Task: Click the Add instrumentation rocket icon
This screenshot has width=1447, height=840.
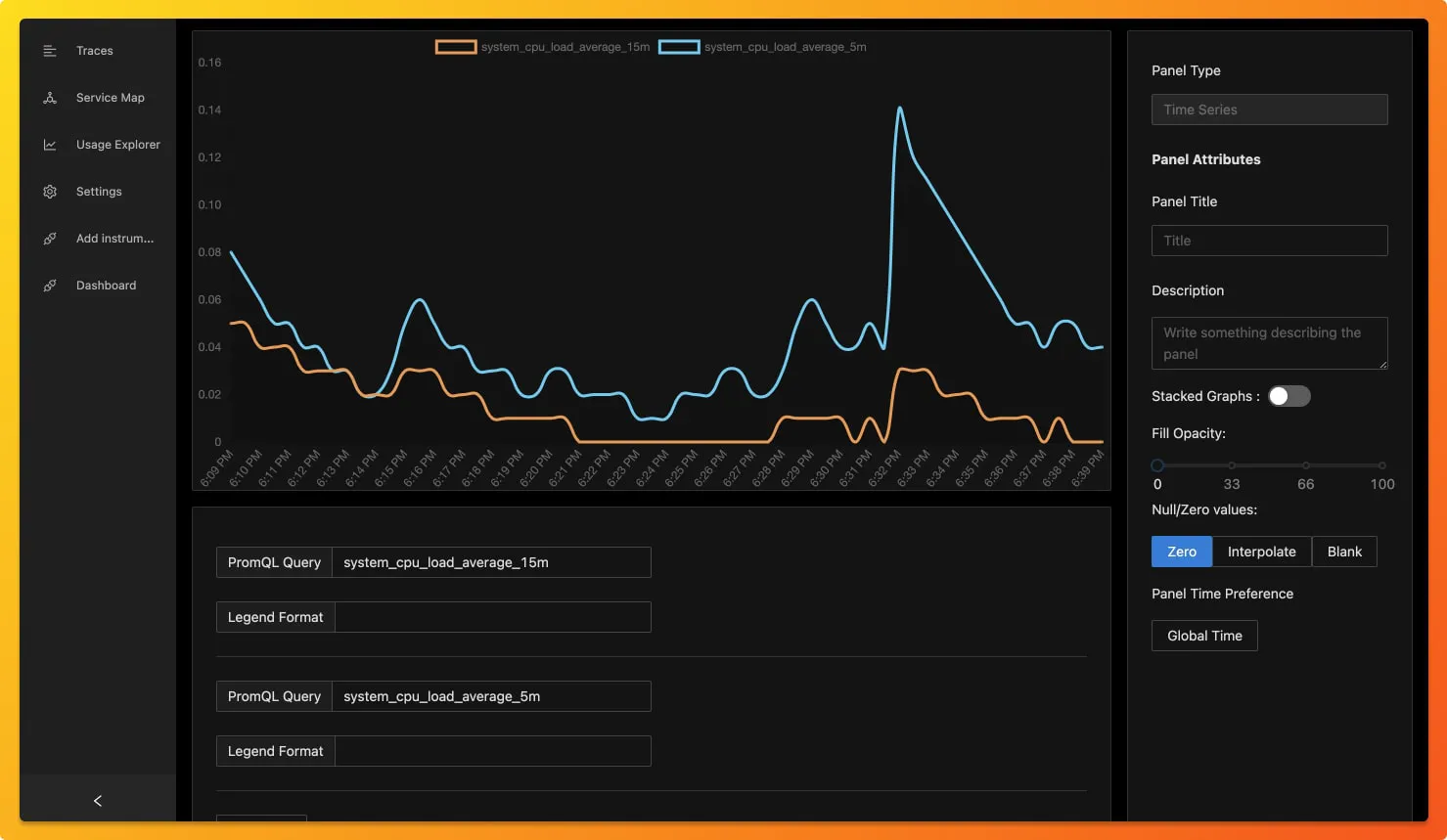Action: coord(50,239)
